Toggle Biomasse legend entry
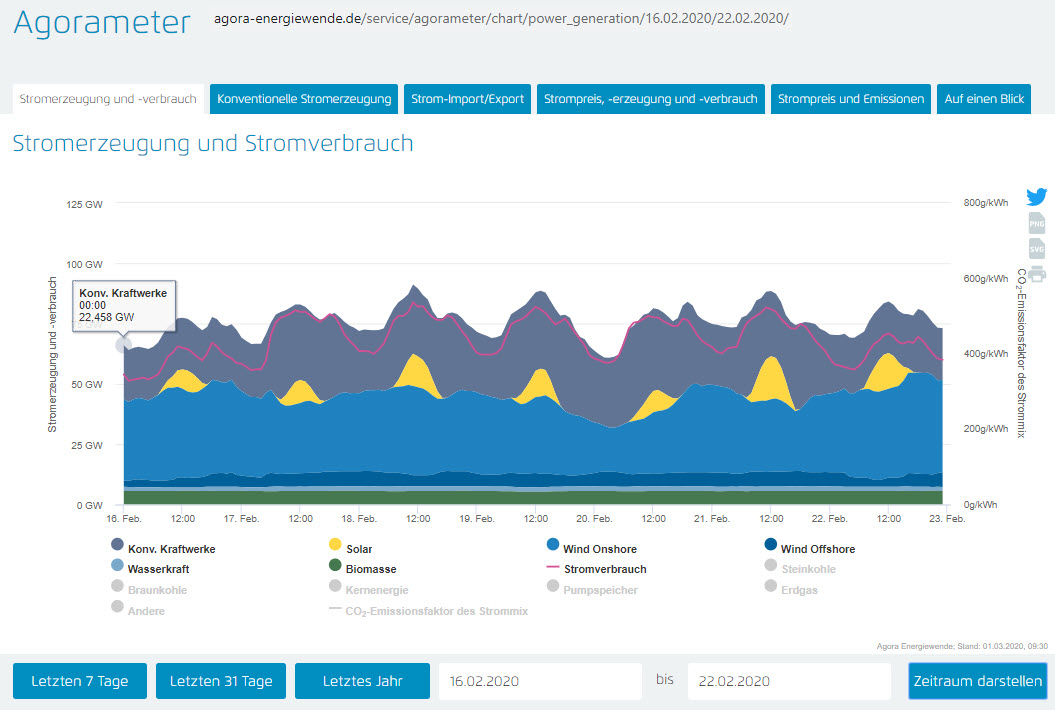The image size is (1055, 710). click(x=369, y=569)
